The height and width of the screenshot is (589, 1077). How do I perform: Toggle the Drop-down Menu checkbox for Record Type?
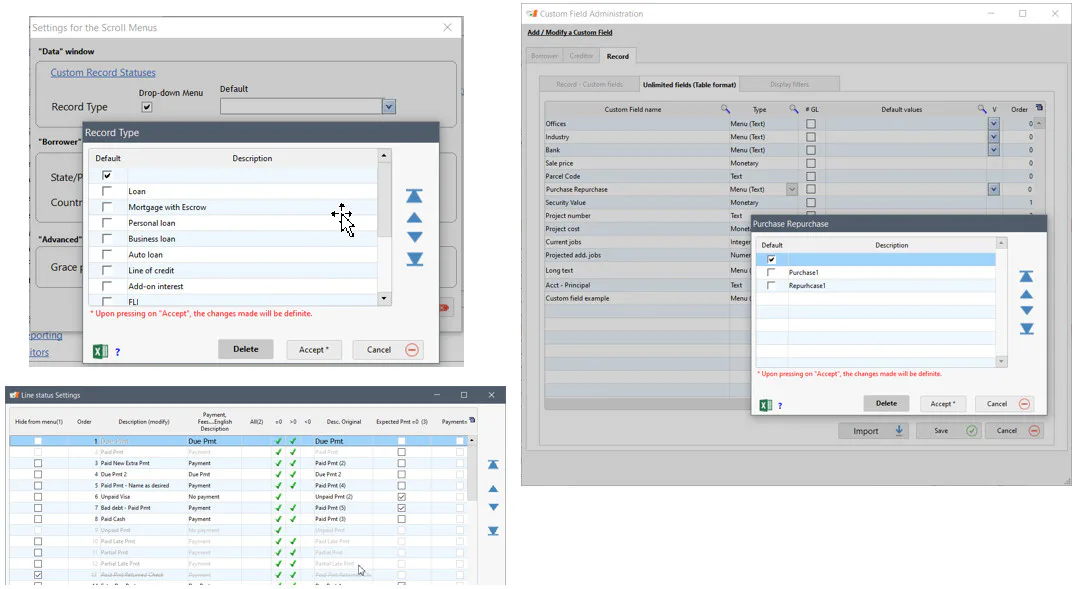(x=146, y=107)
